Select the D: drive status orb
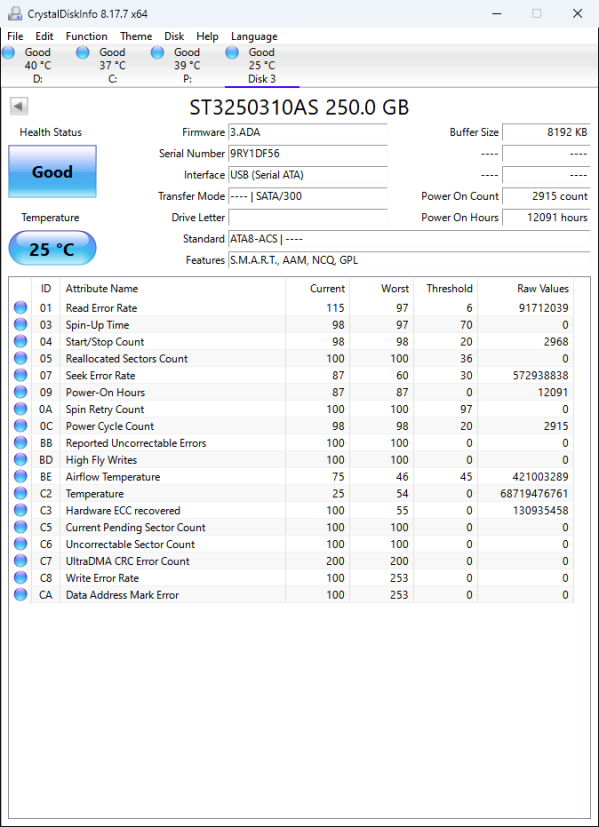The image size is (599, 827). (8, 52)
